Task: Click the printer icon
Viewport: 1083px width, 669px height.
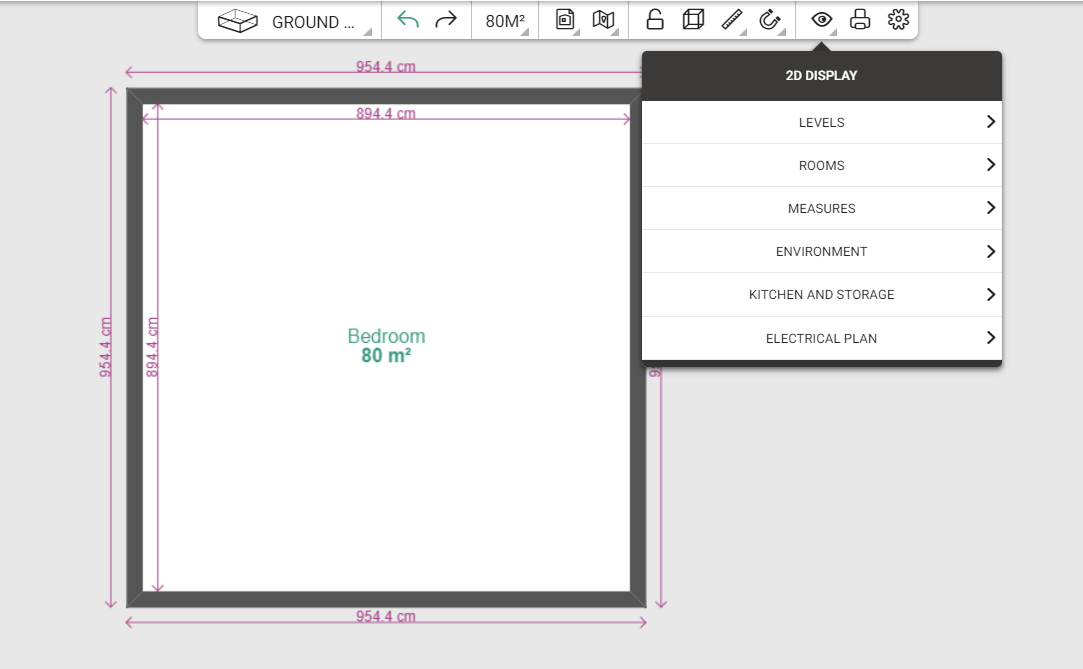Action: 860,20
